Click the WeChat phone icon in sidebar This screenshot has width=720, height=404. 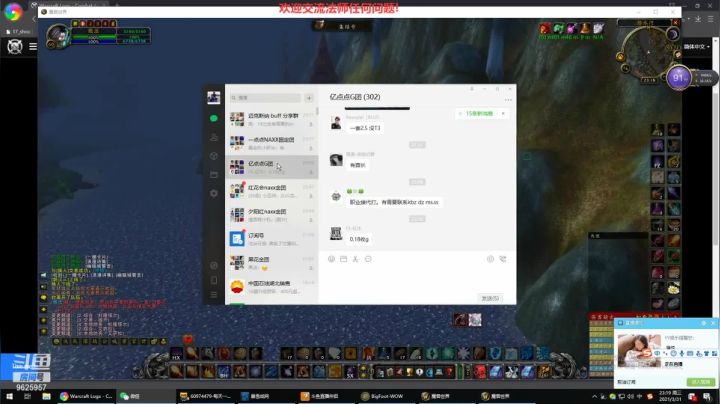(214, 280)
